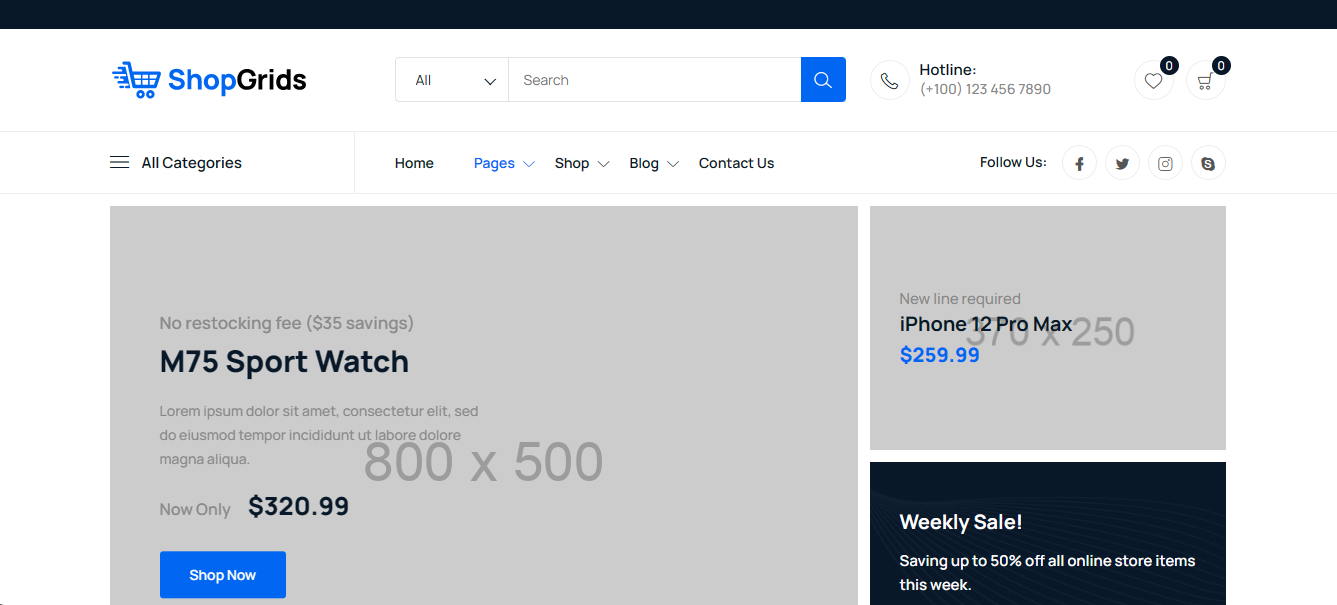1337x605 pixels.
Task: Click the hotline phone icon
Action: pyautogui.click(x=889, y=81)
